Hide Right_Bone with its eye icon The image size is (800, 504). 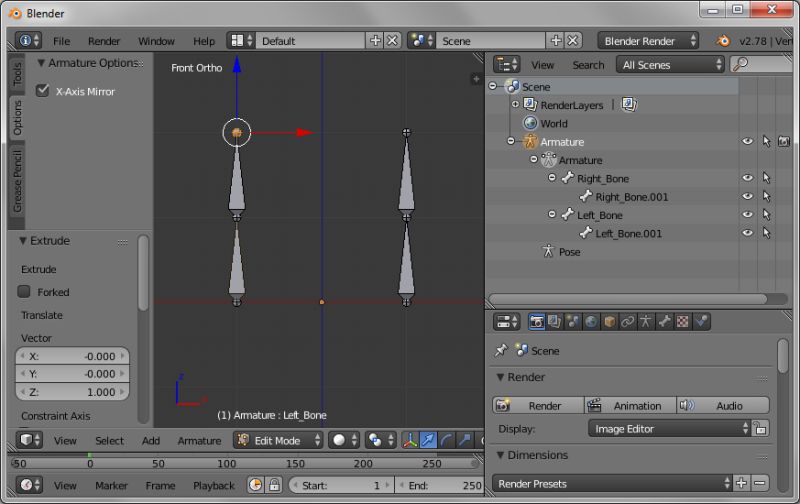click(747, 178)
